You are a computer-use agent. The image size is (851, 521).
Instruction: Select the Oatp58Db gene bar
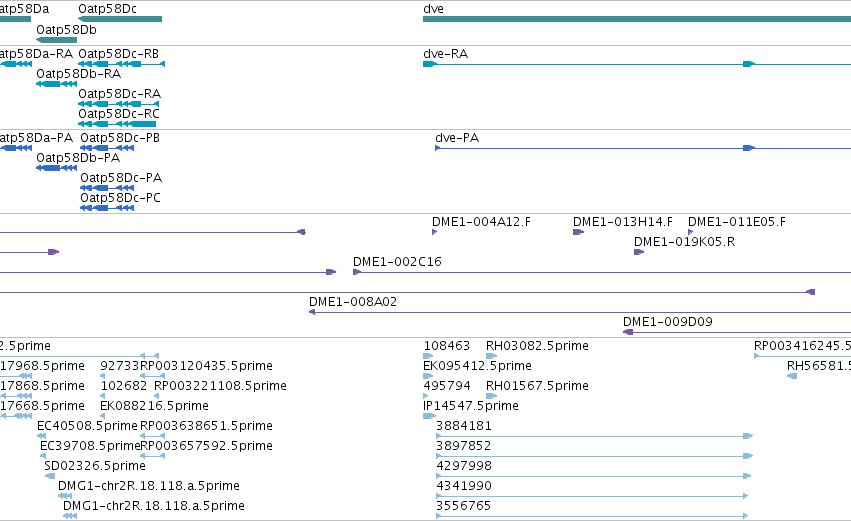pos(56,40)
